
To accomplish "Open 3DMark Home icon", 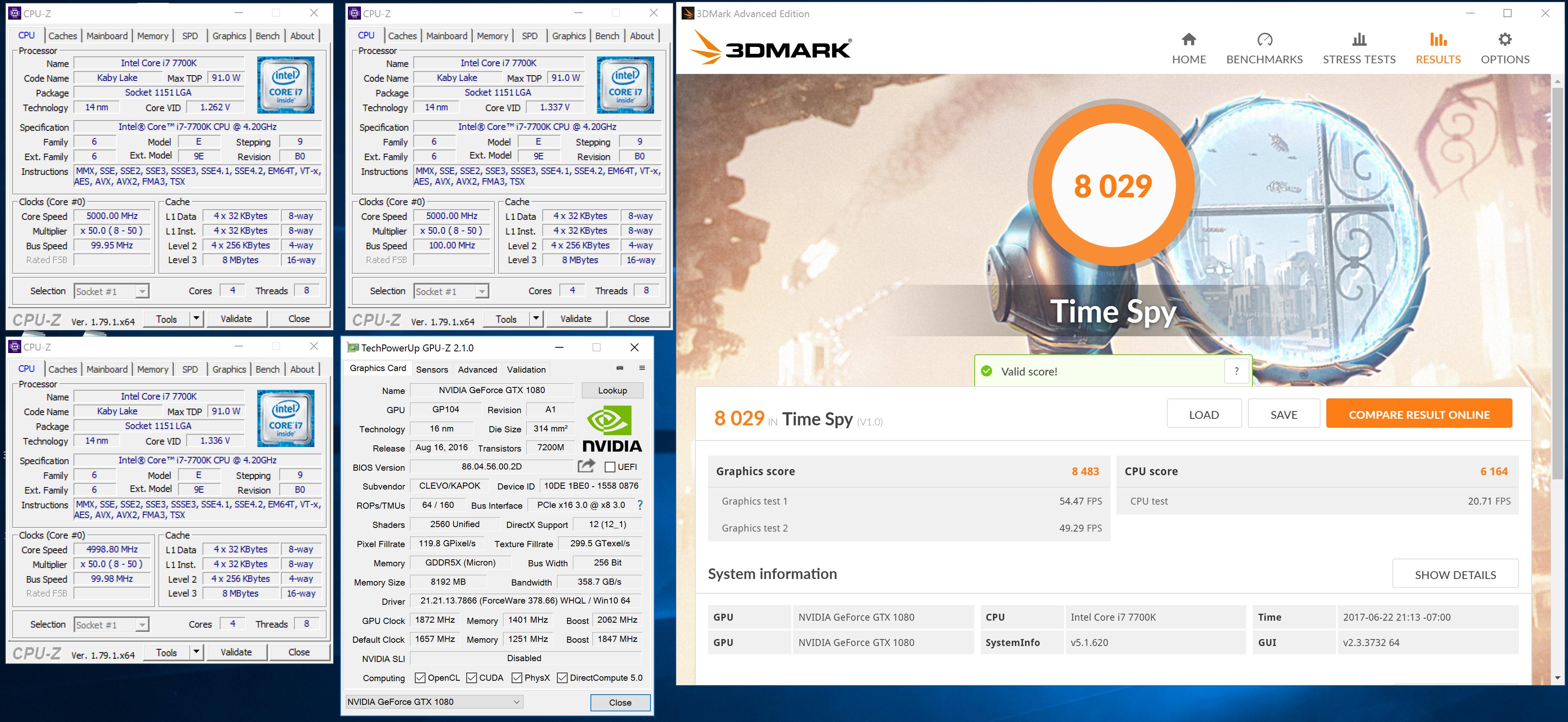I will point(1188,40).
